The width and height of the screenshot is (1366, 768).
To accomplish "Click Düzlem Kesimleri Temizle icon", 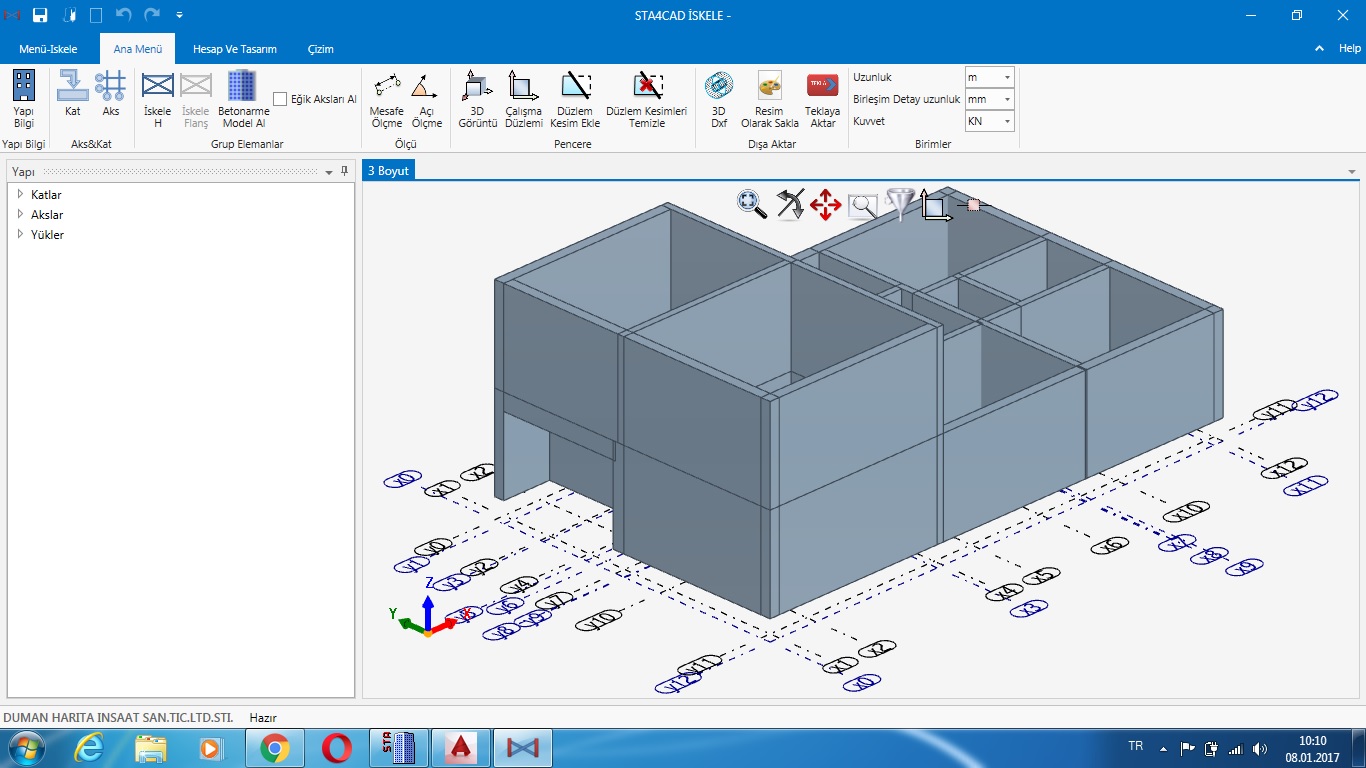I will tap(646, 98).
